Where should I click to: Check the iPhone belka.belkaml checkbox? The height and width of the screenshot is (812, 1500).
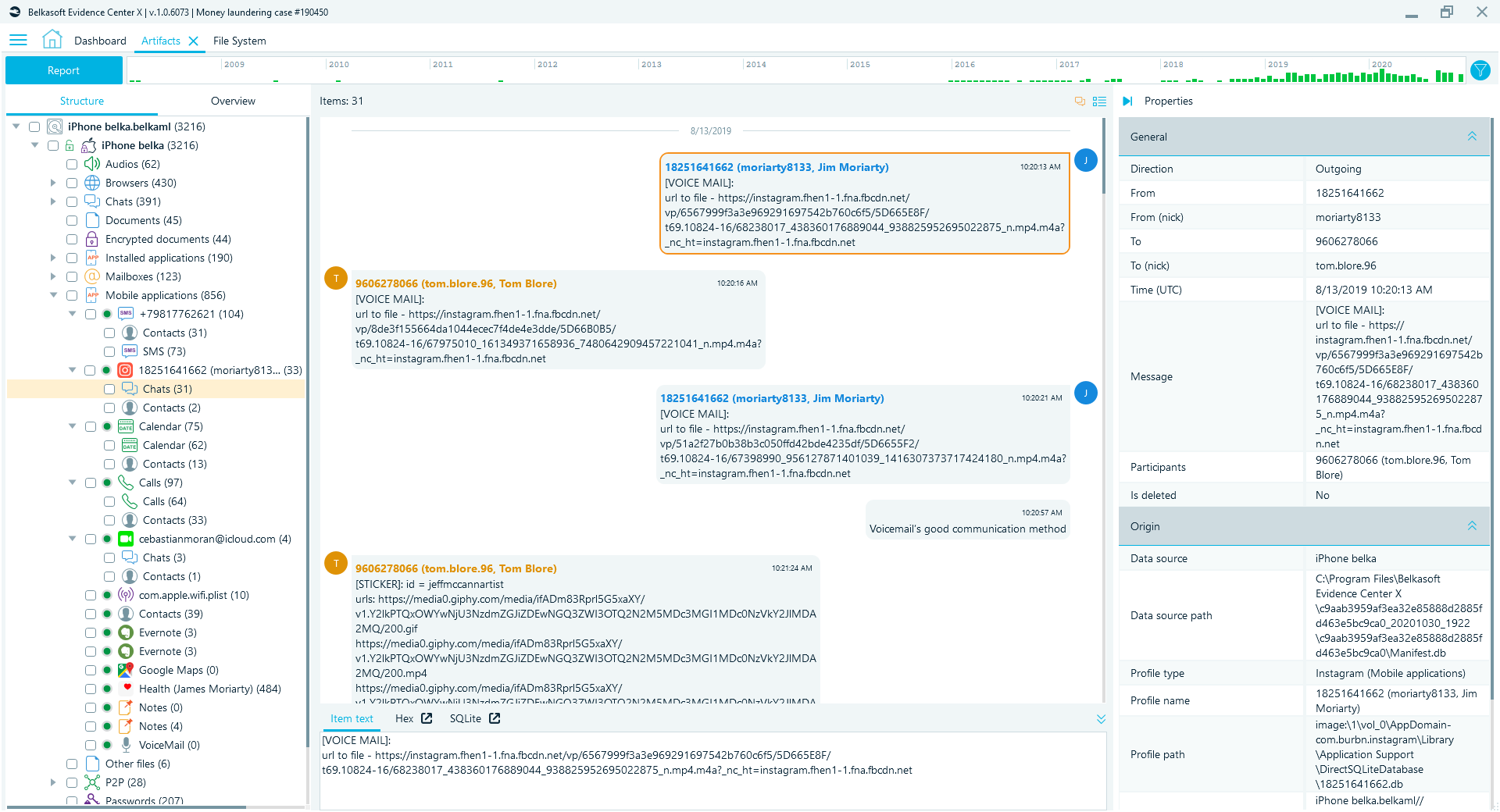pyautogui.click(x=34, y=126)
